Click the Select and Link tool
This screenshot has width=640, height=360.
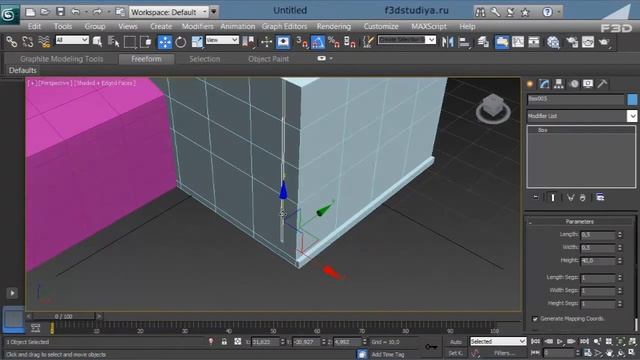(x=11, y=42)
